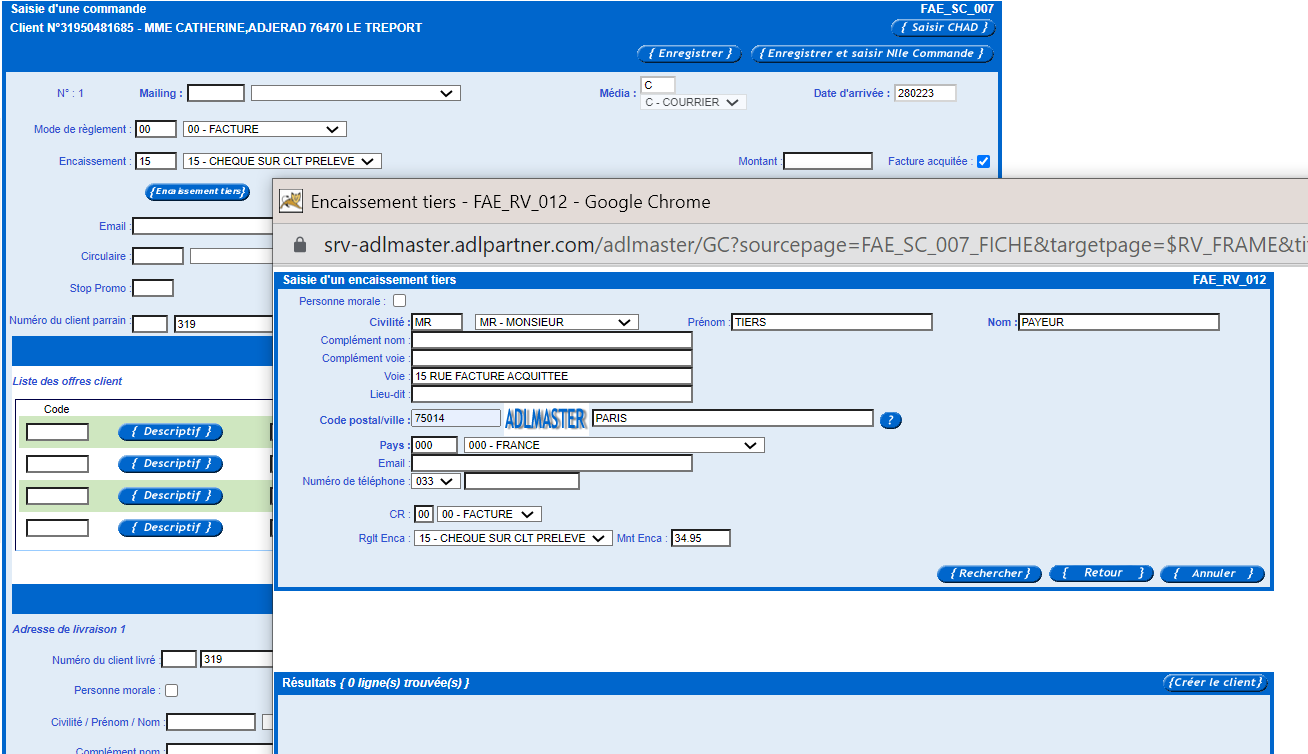Click the Numéro du client parrain field showing 319
Screen dimensions: 1308x754
point(223,324)
